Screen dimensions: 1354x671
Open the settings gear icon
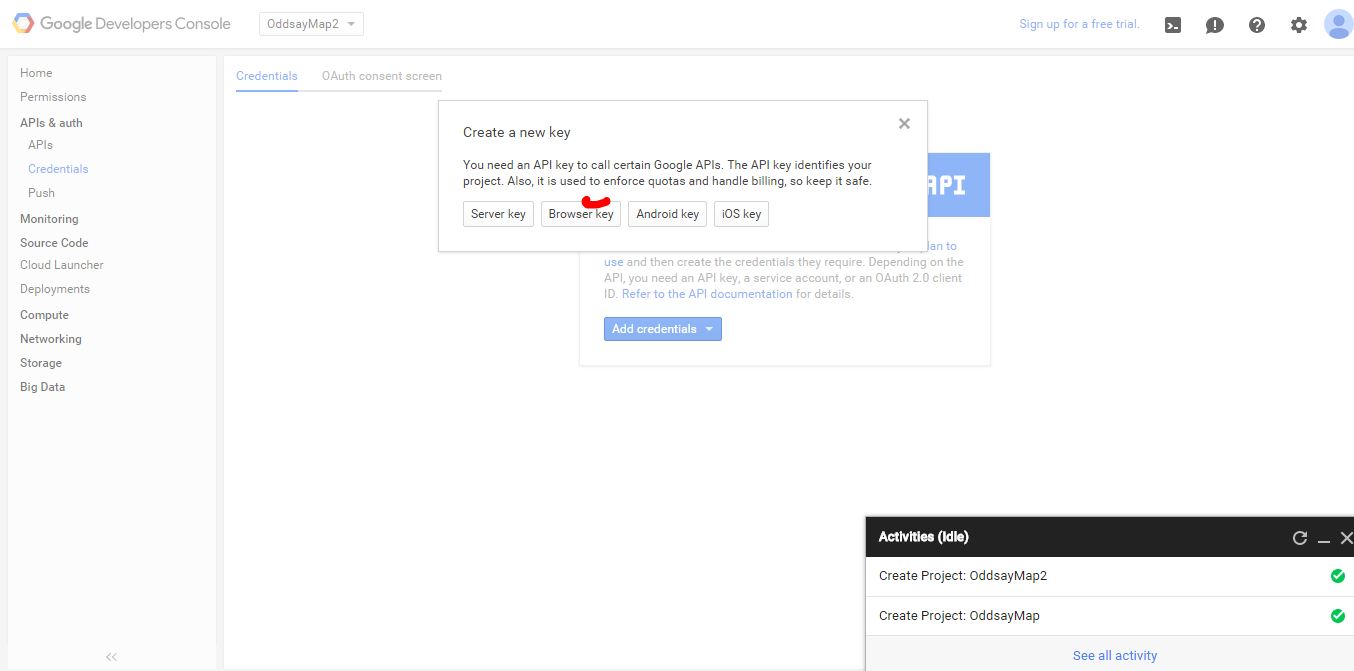point(1298,24)
